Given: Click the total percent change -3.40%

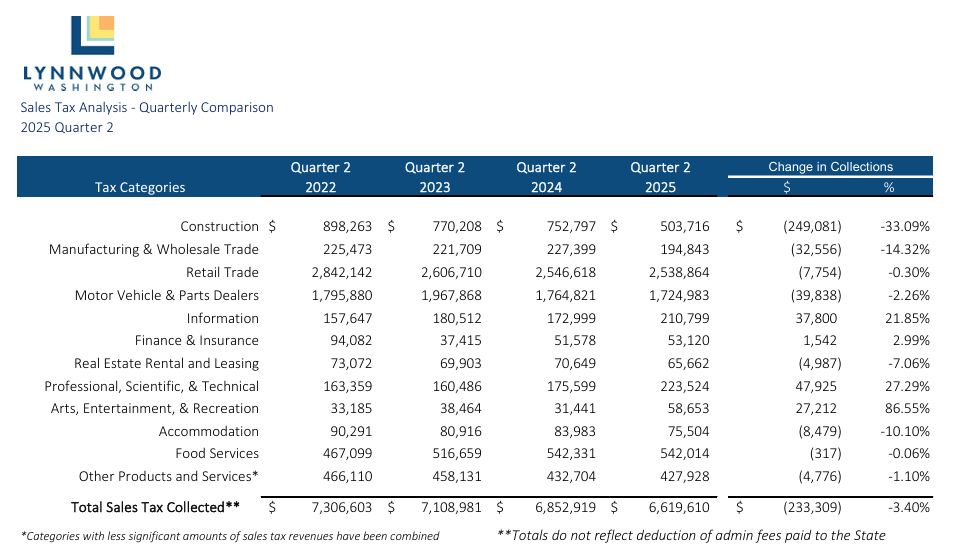Looking at the screenshot, I should (907, 507).
